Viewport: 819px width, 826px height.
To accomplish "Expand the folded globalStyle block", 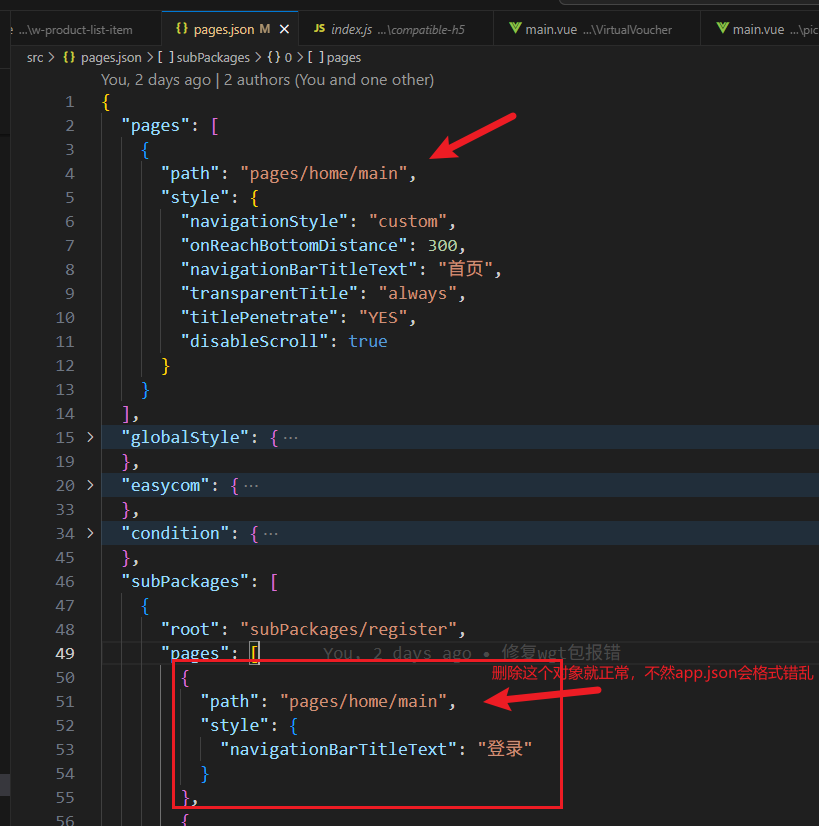I will pos(90,437).
